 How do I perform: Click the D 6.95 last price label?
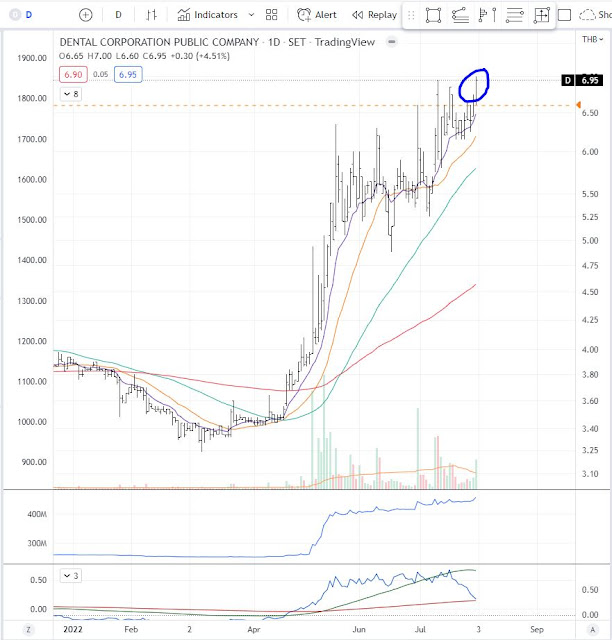click(582, 80)
